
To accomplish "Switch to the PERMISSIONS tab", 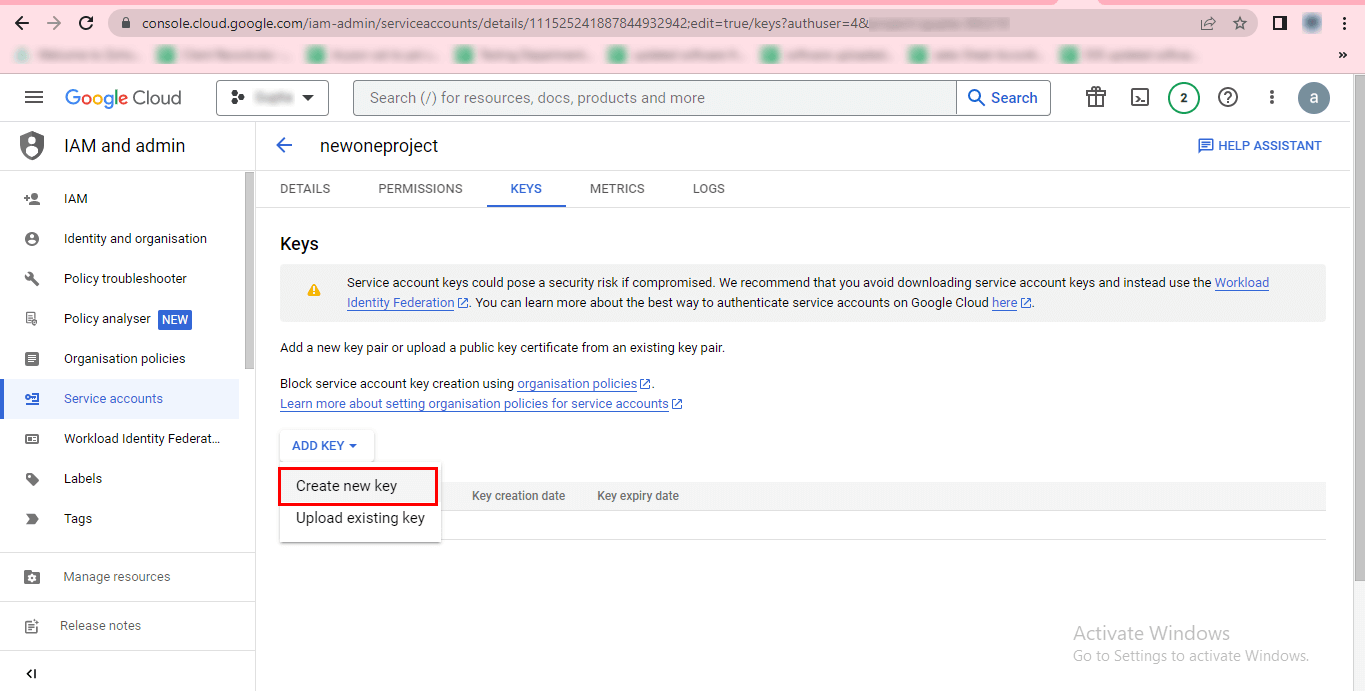I will pyautogui.click(x=420, y=189).
